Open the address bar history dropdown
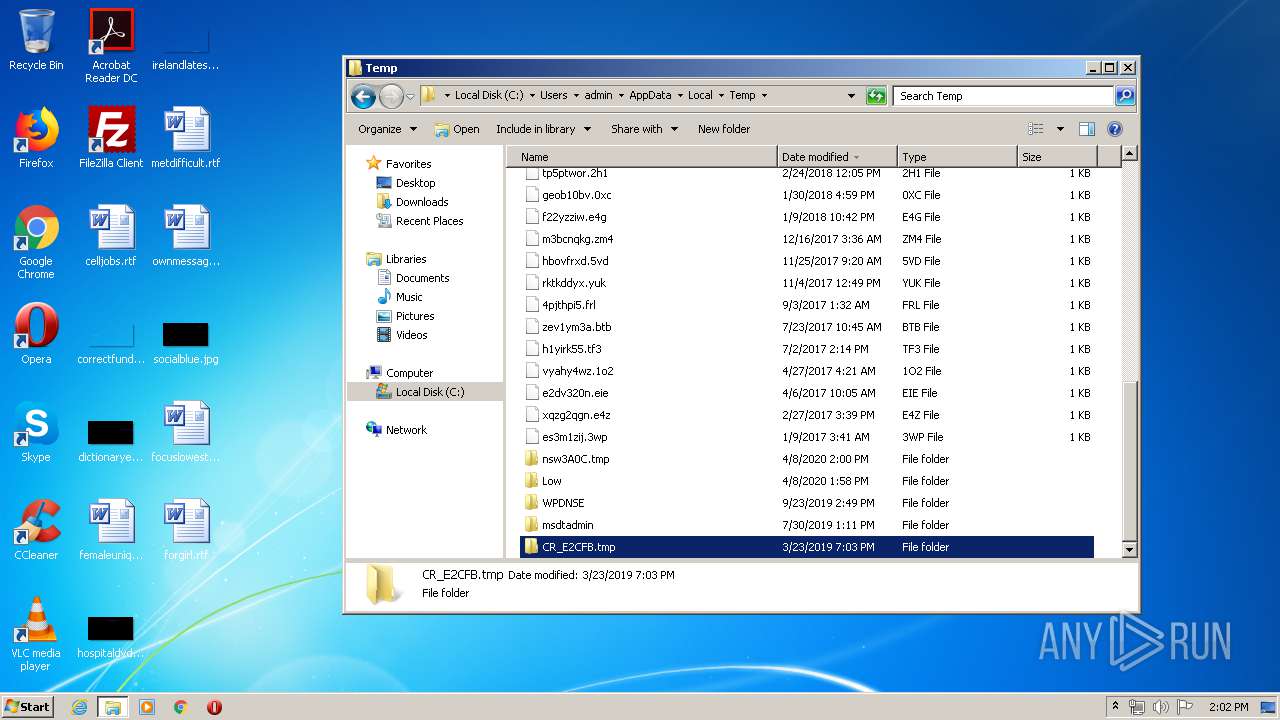This screenshot has width=1280, height=720. (851, 96)
